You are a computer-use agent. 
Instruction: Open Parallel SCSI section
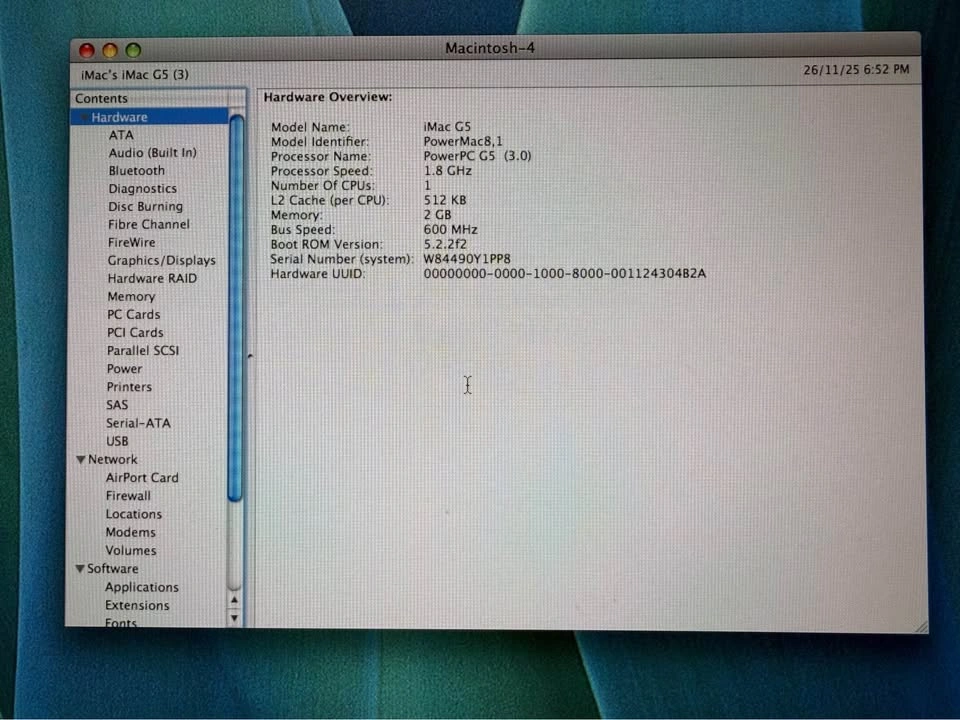tap(143, 350)
